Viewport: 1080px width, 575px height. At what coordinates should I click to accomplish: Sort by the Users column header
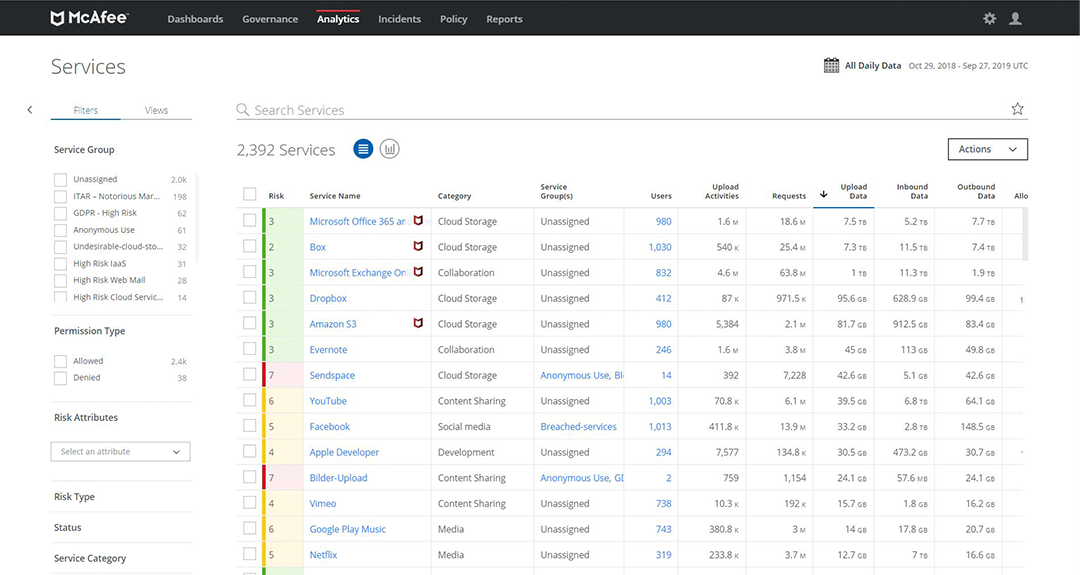[x=661, y=196]
